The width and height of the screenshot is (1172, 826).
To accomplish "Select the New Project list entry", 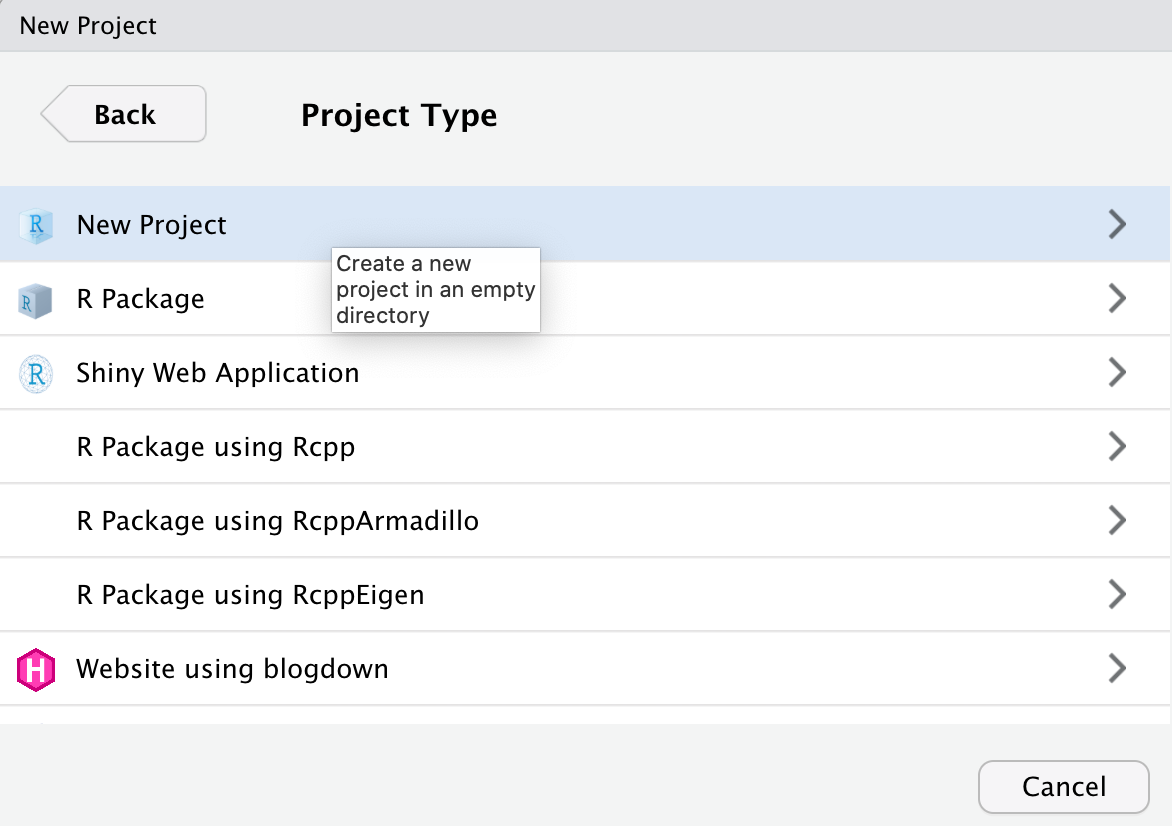I will 152,225.
